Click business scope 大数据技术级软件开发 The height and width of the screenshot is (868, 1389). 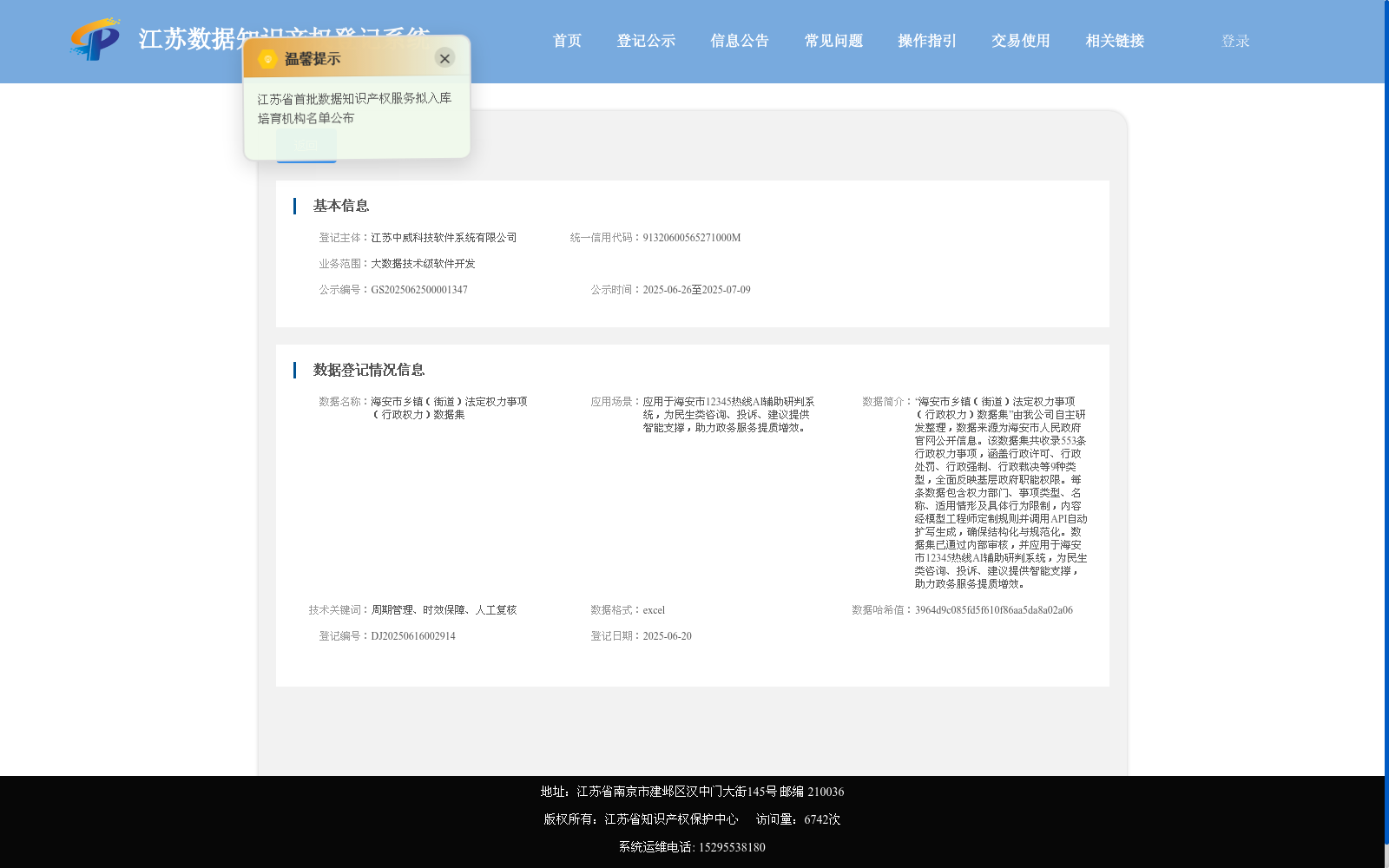[423, 264]
